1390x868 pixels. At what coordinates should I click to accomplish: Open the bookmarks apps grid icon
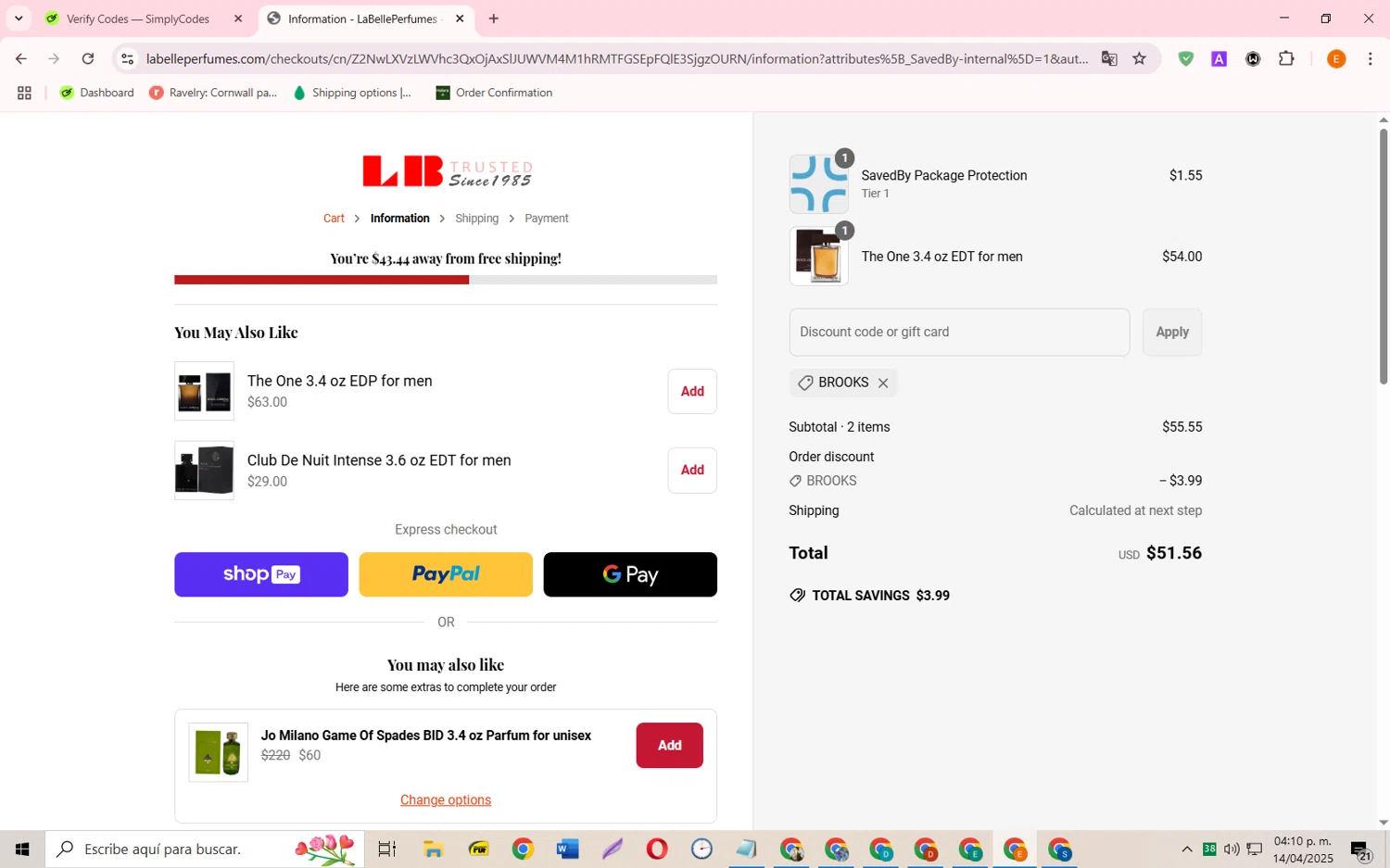tap(24, 93)
